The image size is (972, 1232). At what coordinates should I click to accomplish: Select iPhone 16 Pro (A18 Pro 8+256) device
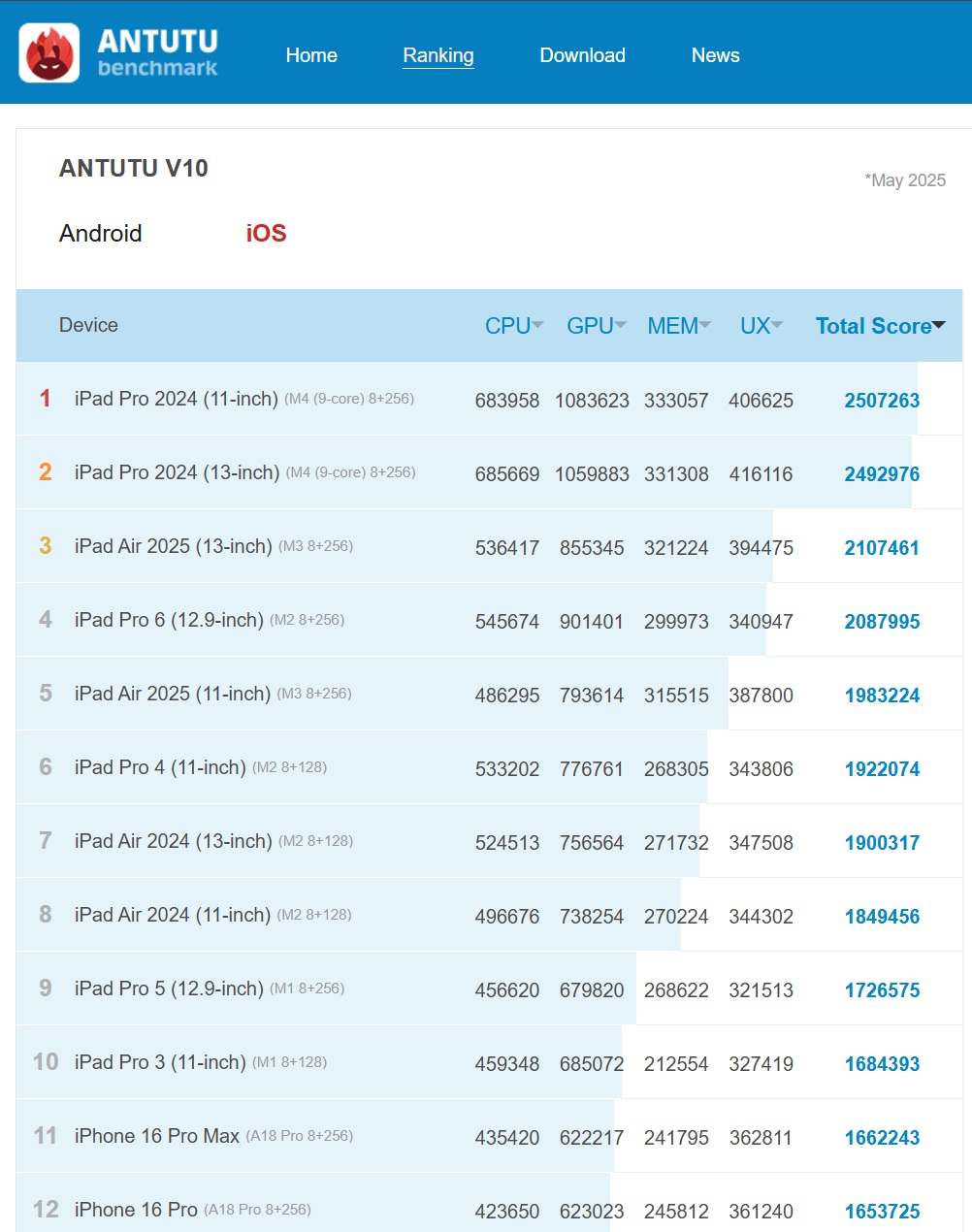193,1210
